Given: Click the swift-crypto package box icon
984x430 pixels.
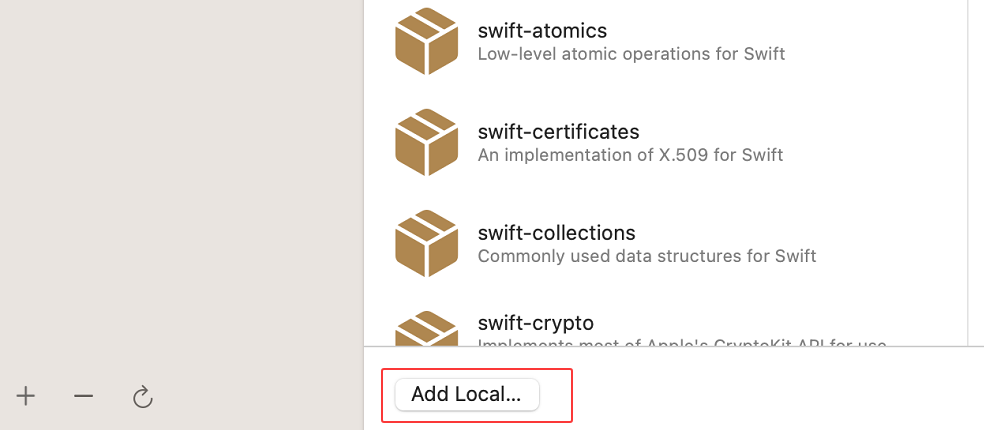Looking at the screenshot, I should pos(426,329).
